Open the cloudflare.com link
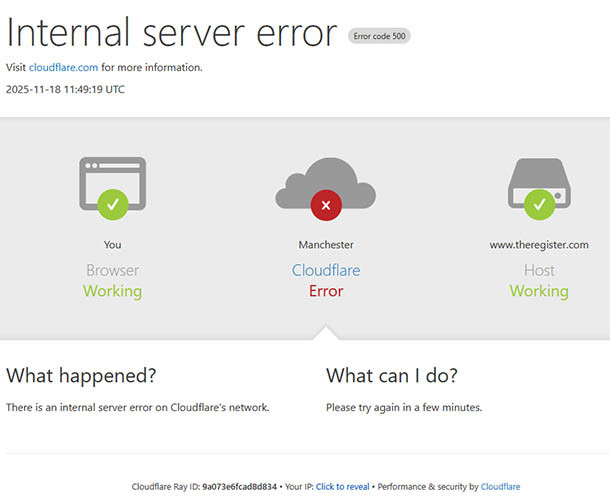 (63, 67)
